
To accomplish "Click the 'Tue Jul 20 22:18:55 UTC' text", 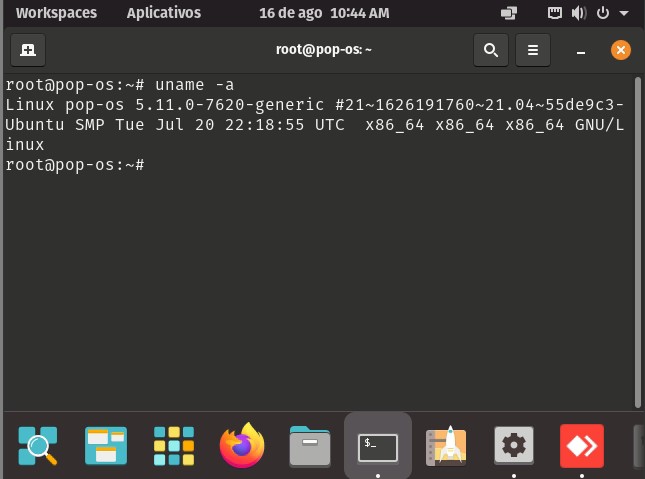I will [x=230, y=125].
